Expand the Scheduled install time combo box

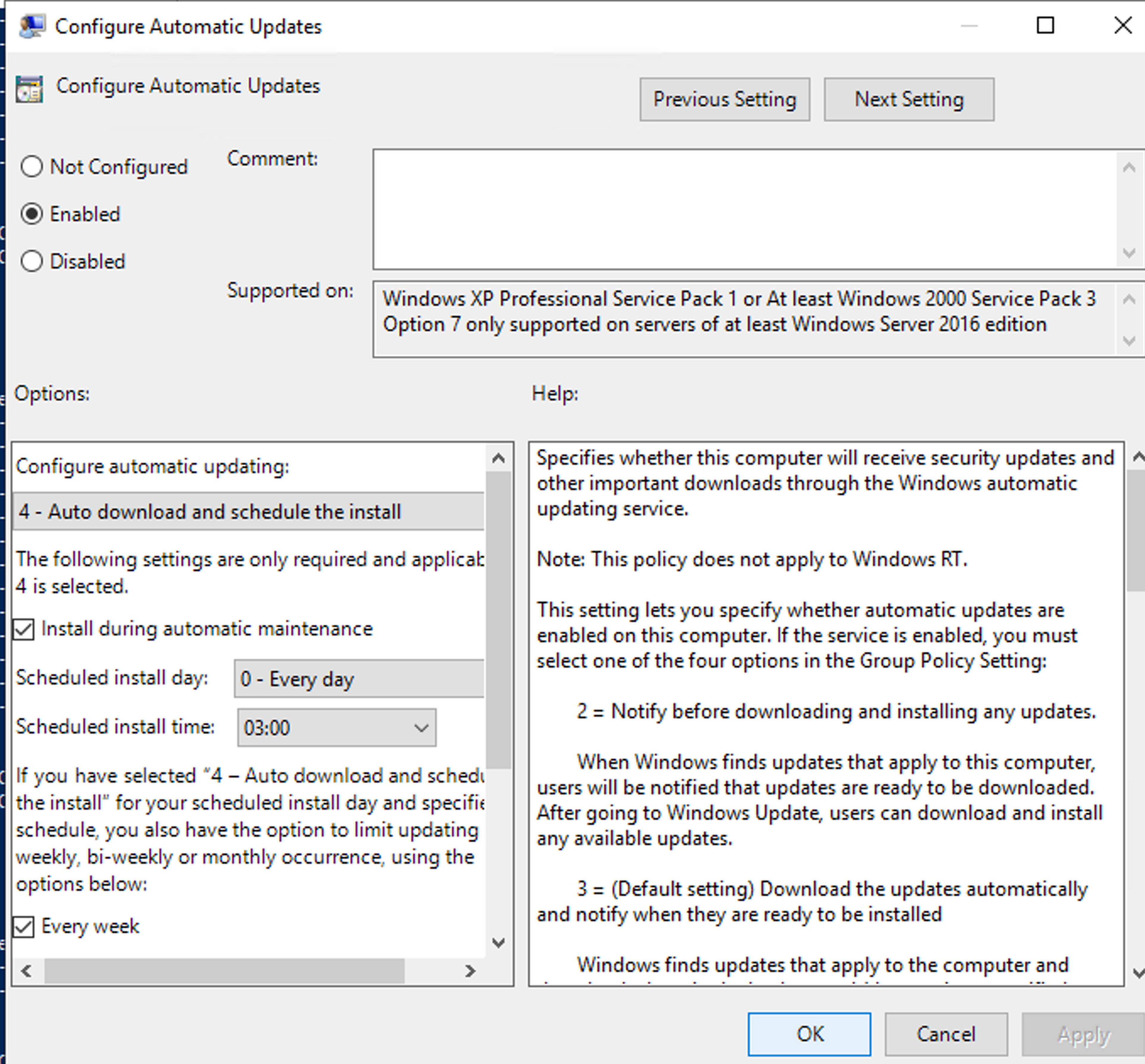pyautogui.click(x=421, y=728)
